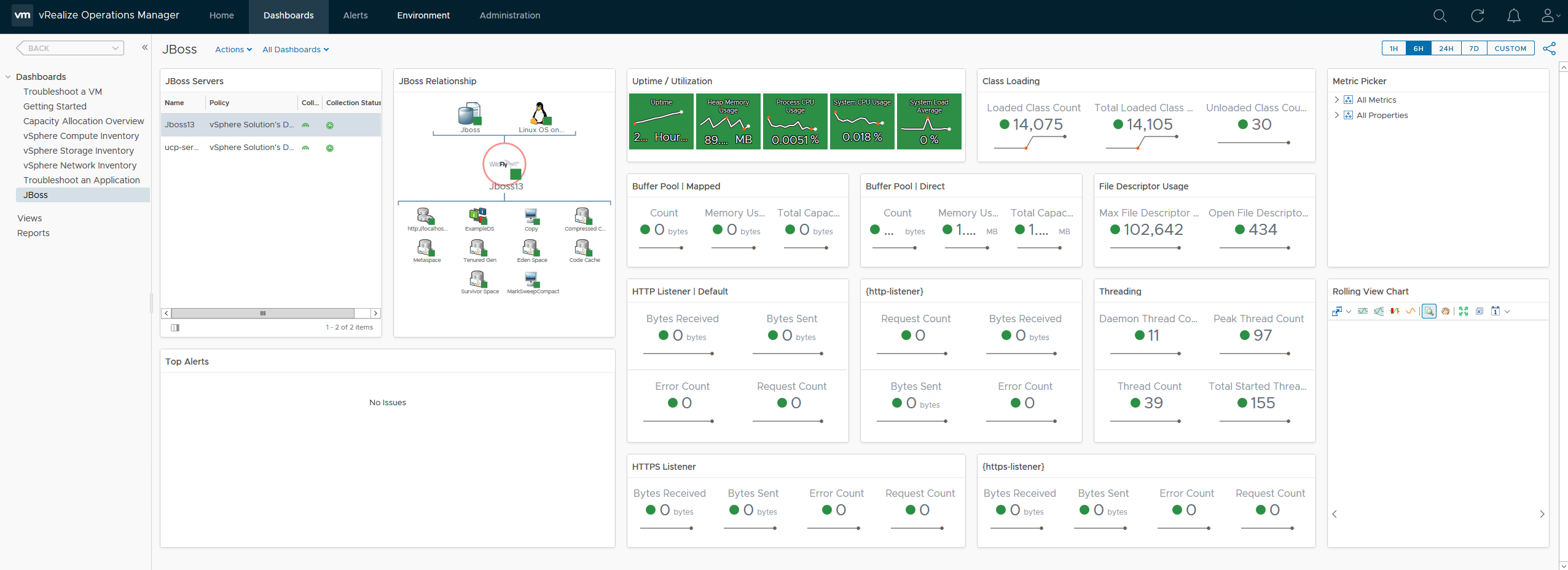Open the All Dashboards dropdown
Viewport: 1568px width, 570px height.
296,49
